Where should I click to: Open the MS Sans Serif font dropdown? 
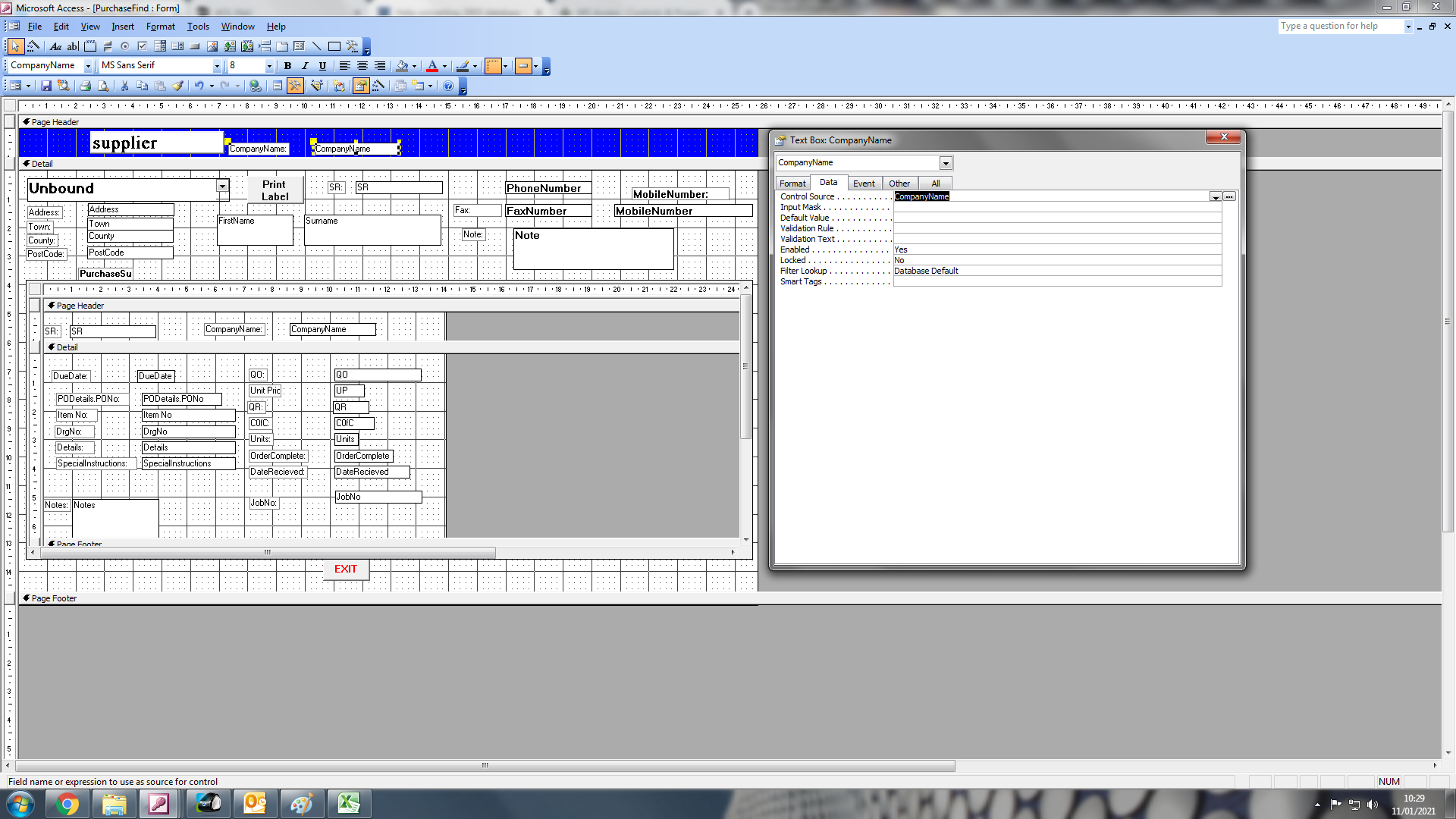217,66
